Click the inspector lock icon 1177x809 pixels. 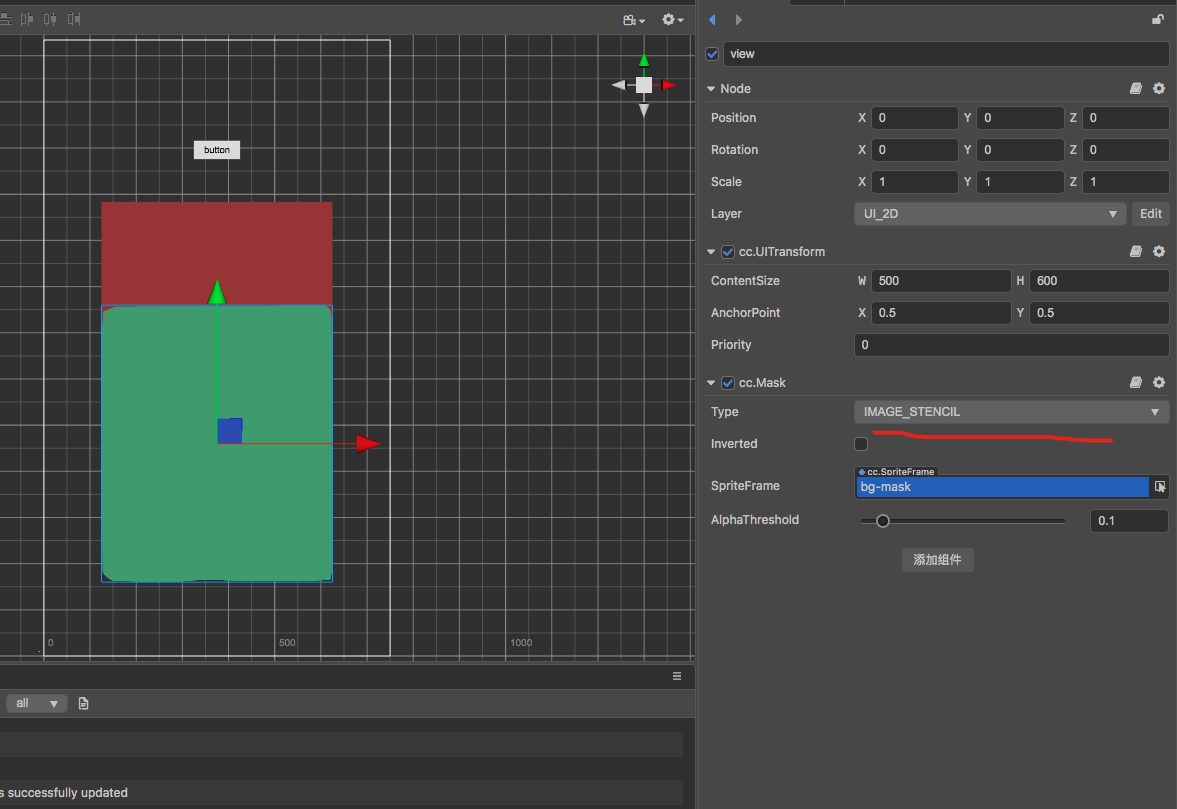(x=1158, y=19)
